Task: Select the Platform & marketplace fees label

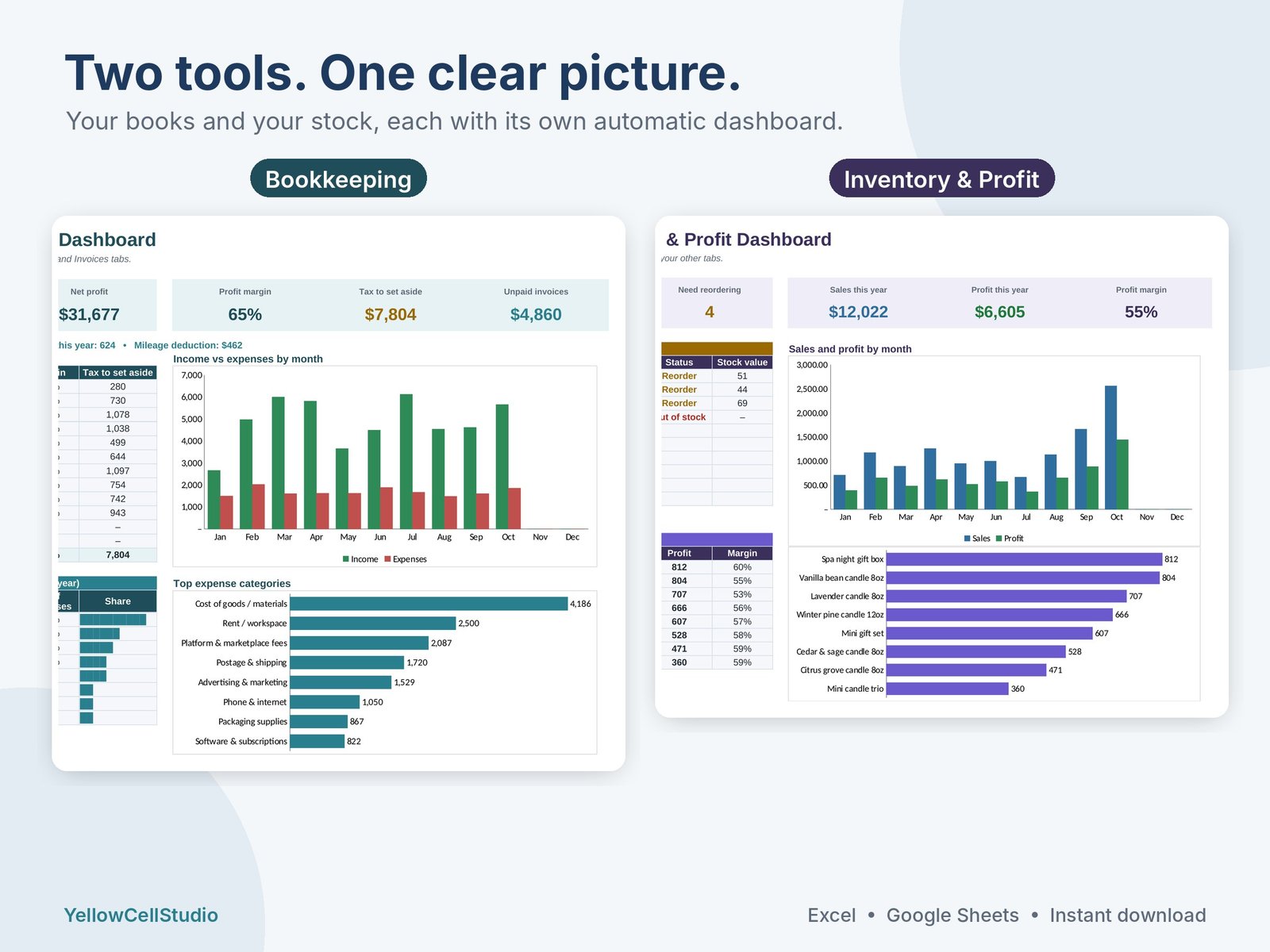Action: click(x=234, y=643)
